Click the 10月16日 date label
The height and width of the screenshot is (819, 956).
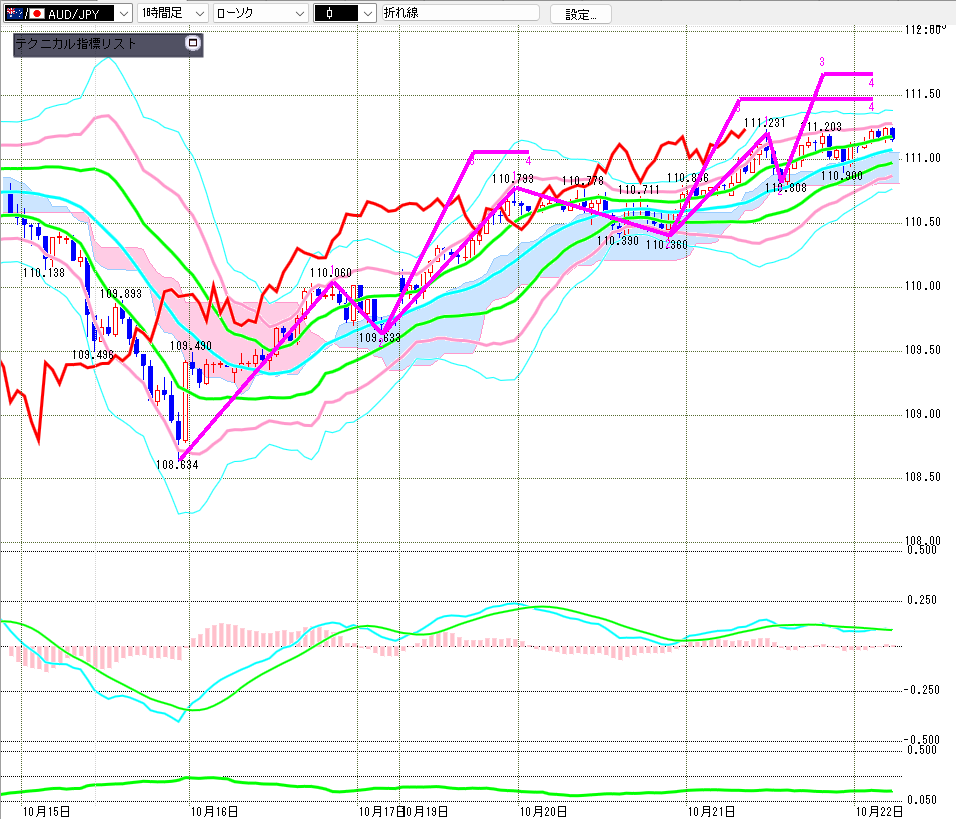tap(215, 812)
